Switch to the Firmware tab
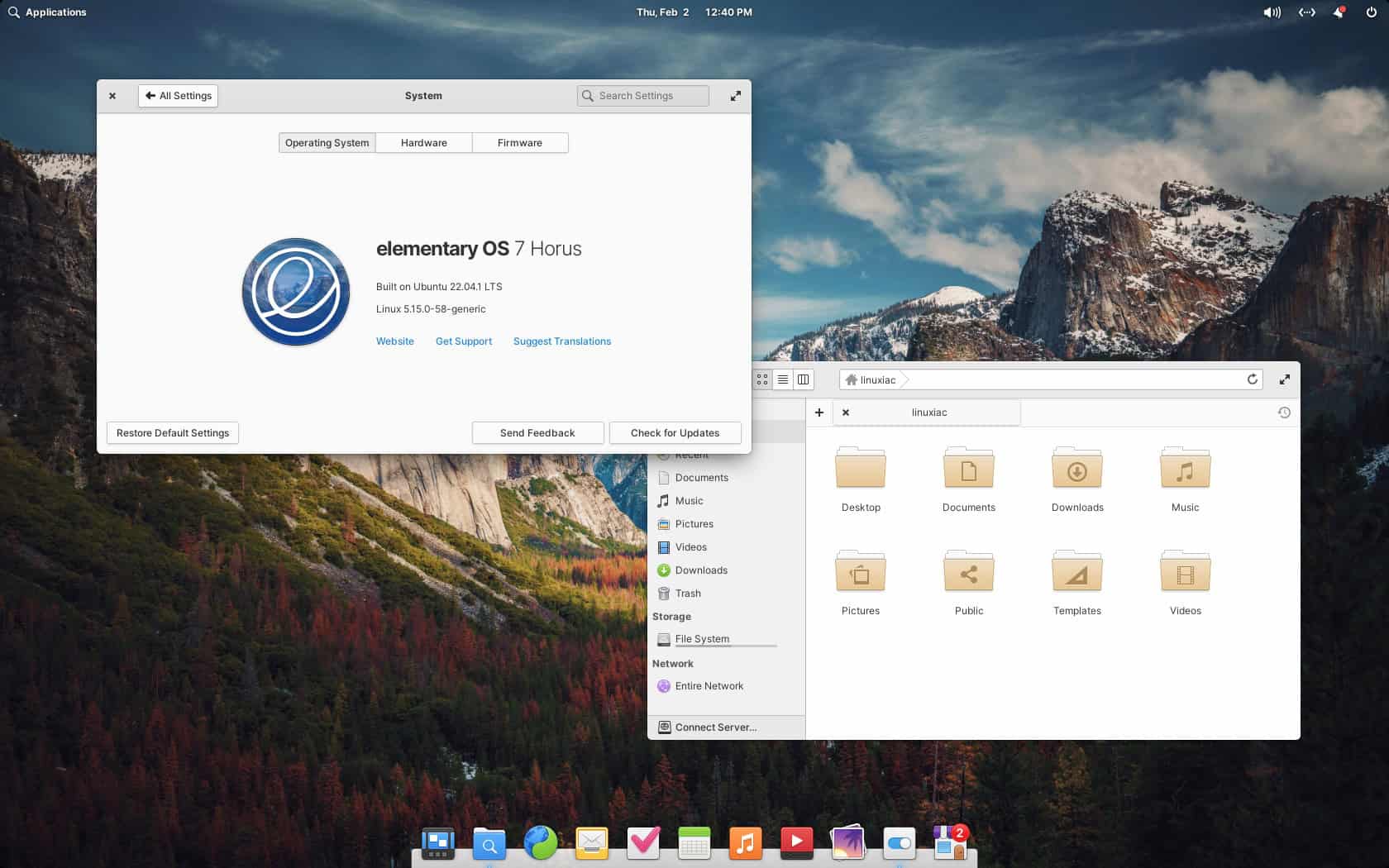 tap(519, 142)
